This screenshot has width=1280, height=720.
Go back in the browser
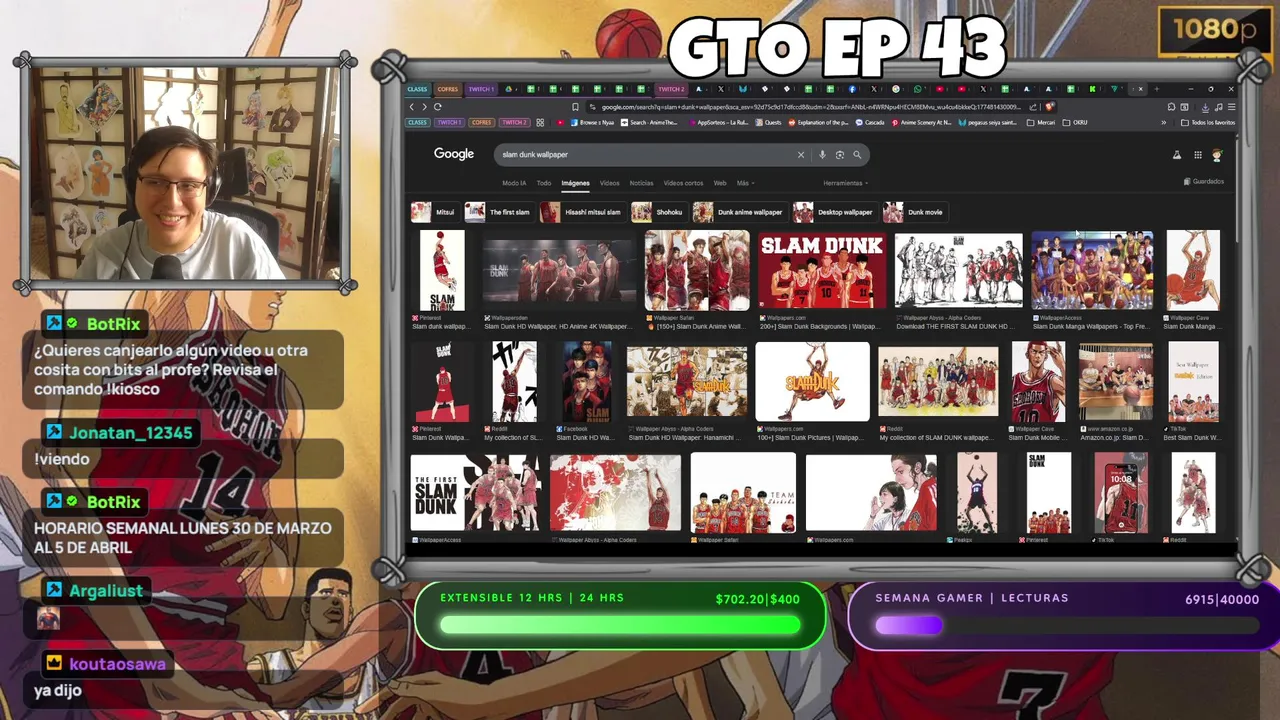(x=411, y=107)
